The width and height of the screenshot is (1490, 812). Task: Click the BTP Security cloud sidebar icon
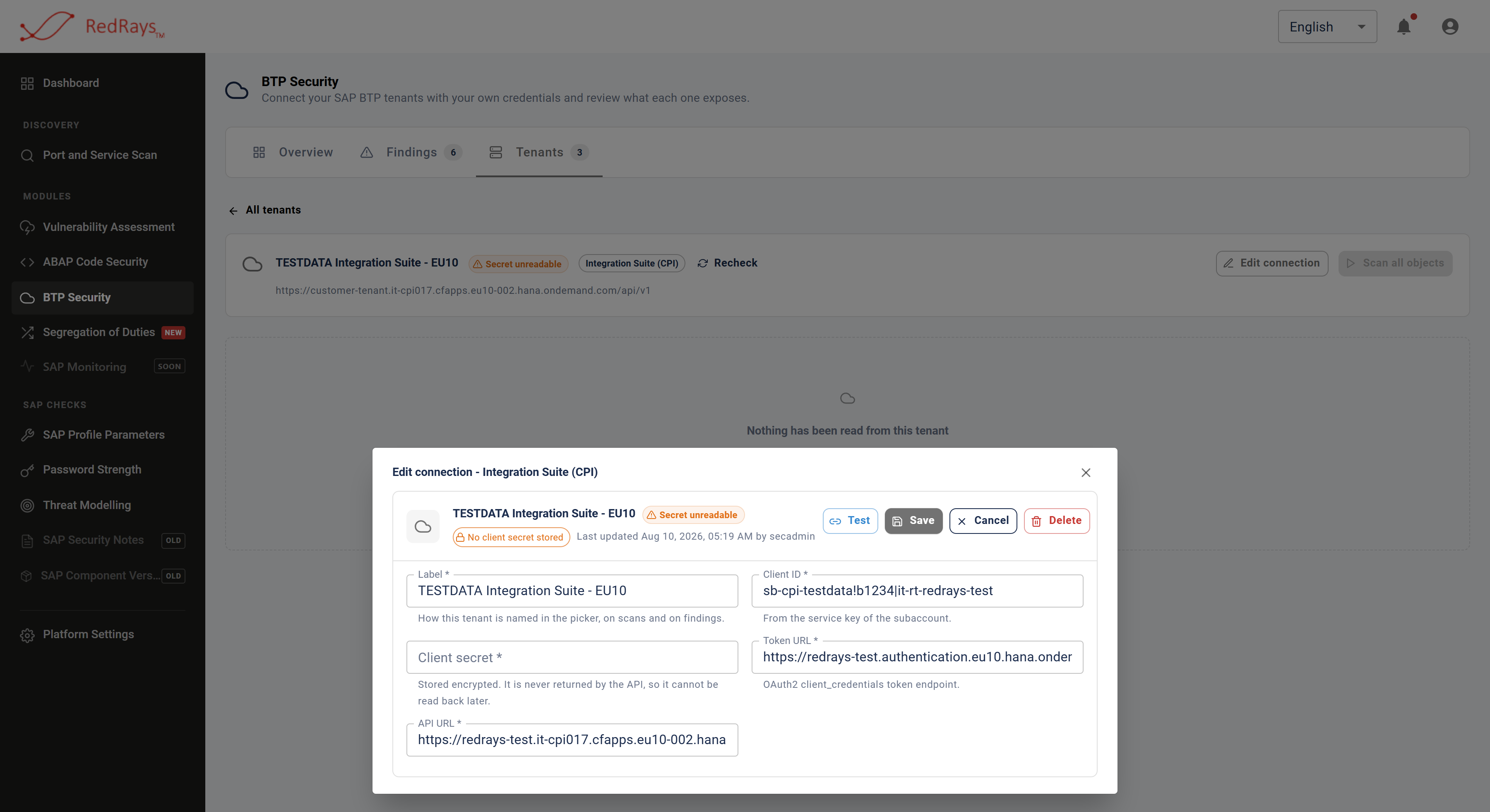(x=27, y=298)
